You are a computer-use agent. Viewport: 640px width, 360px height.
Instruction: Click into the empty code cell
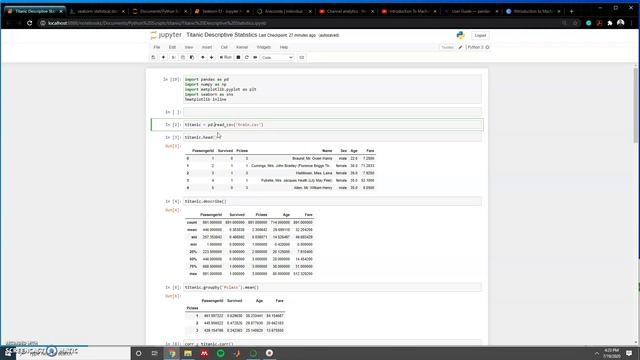pyautogui.click(x=332, y=112)
